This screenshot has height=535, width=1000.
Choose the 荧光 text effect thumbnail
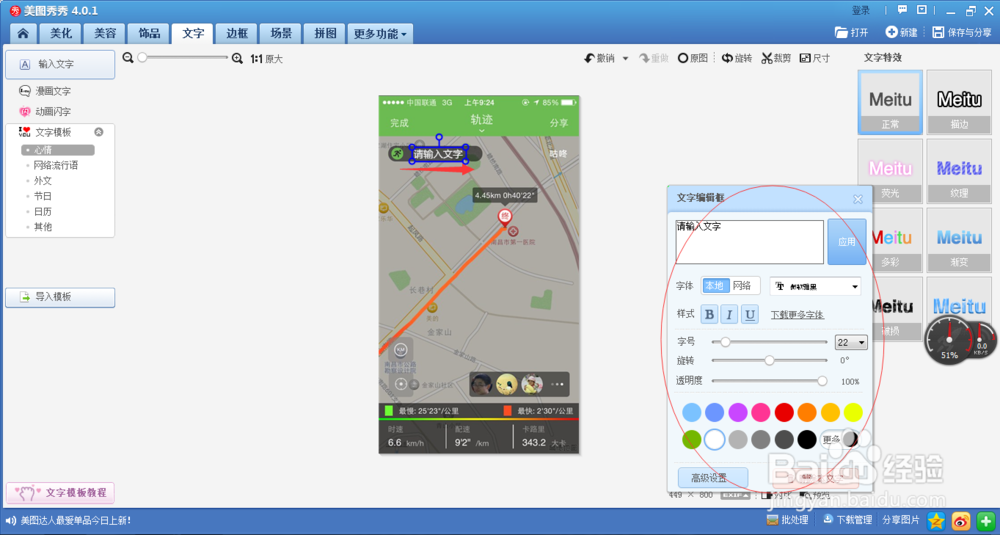coord(890,171)
